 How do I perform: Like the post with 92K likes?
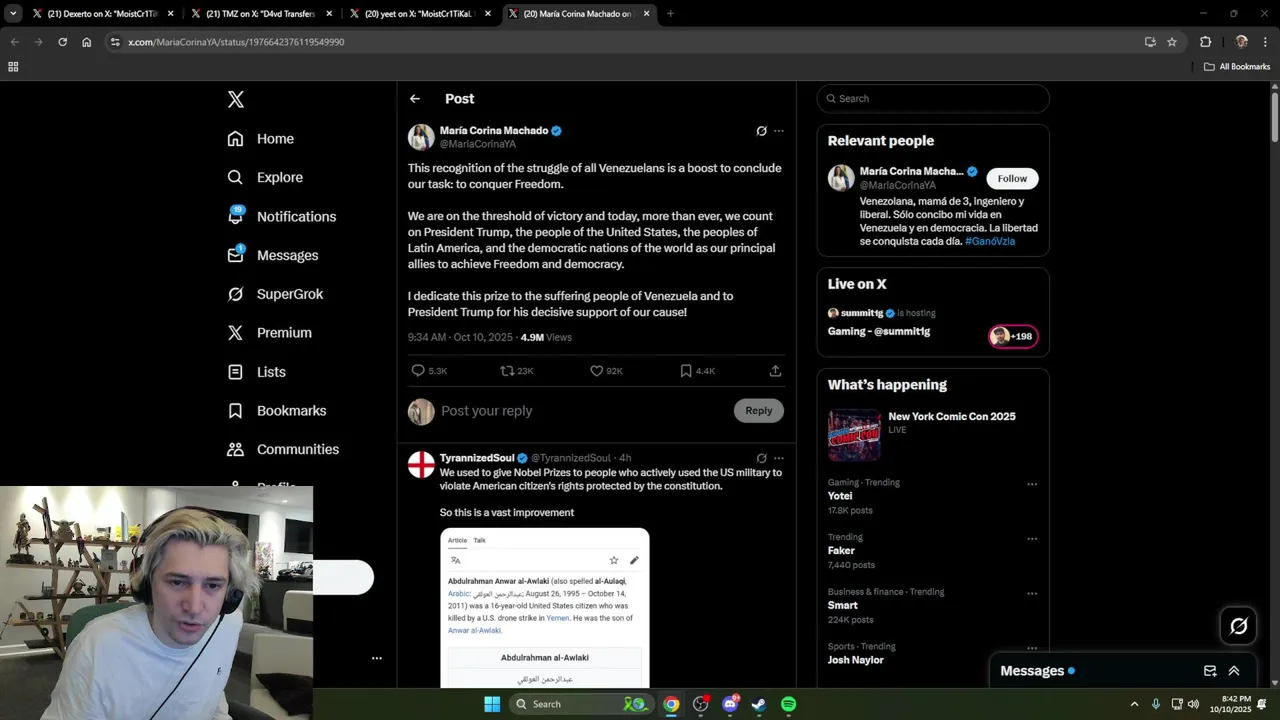(x=597, y=371)
